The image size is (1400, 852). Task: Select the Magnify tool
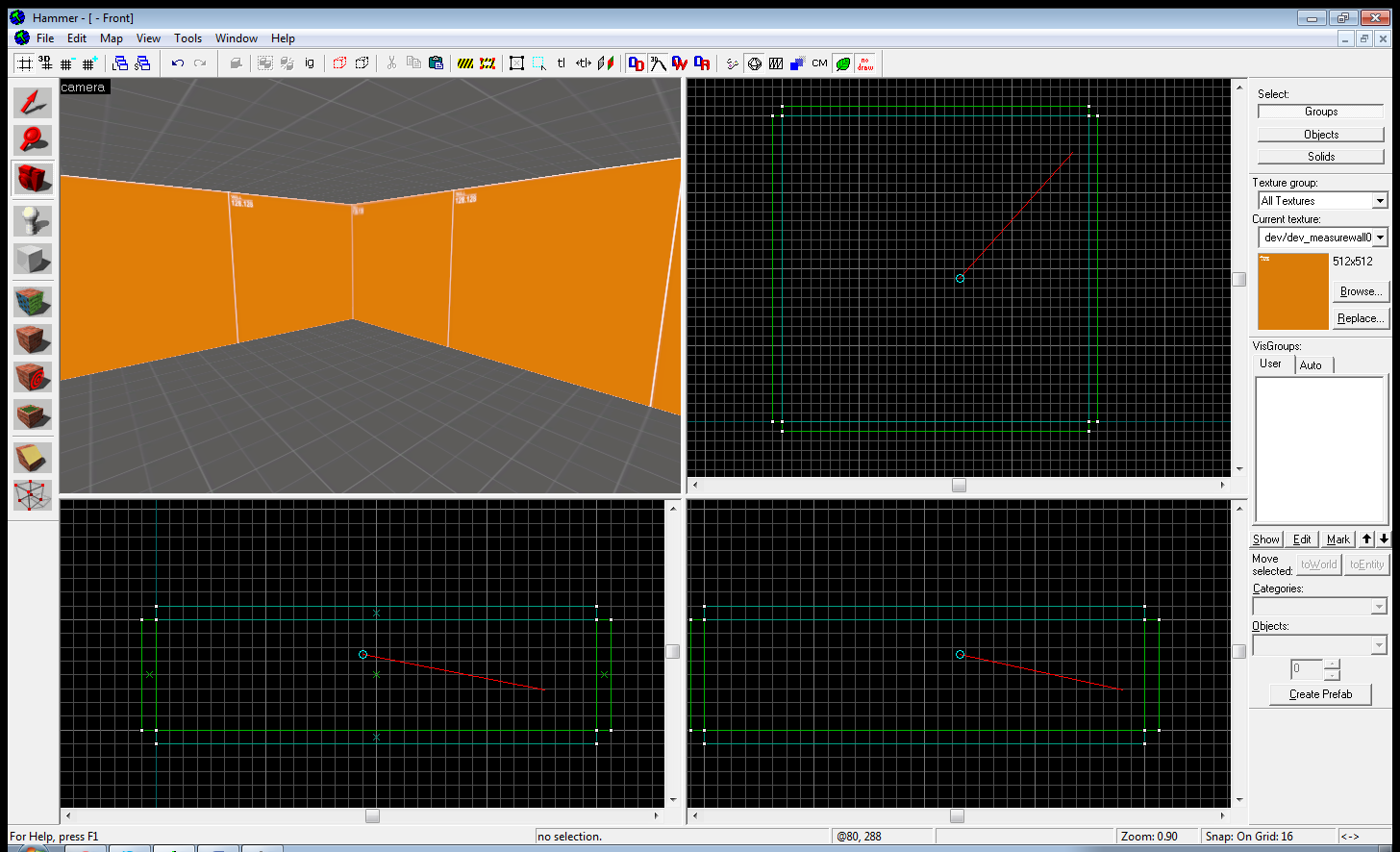coord(33,140)
